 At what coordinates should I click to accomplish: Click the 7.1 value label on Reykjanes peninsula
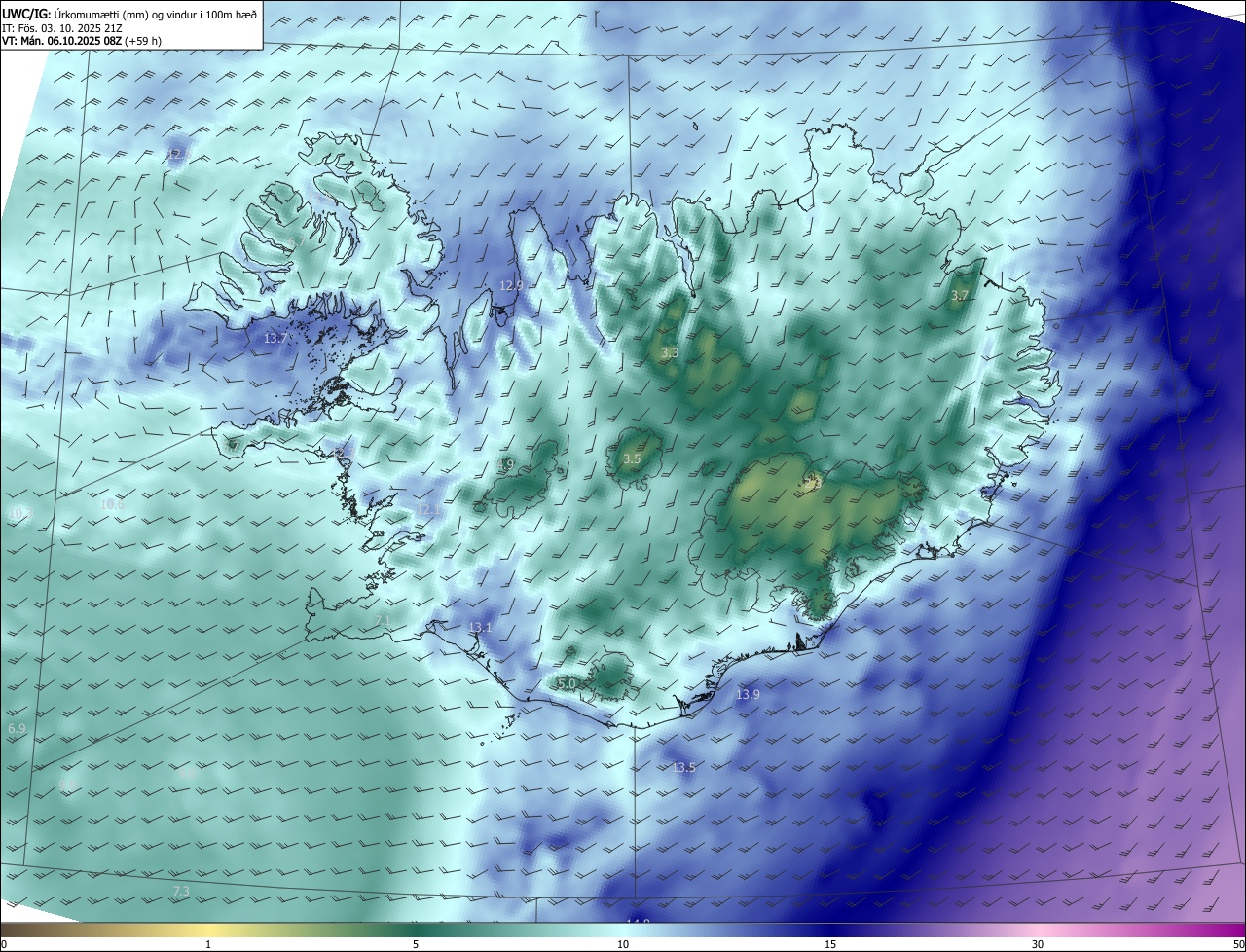point(383,620)
